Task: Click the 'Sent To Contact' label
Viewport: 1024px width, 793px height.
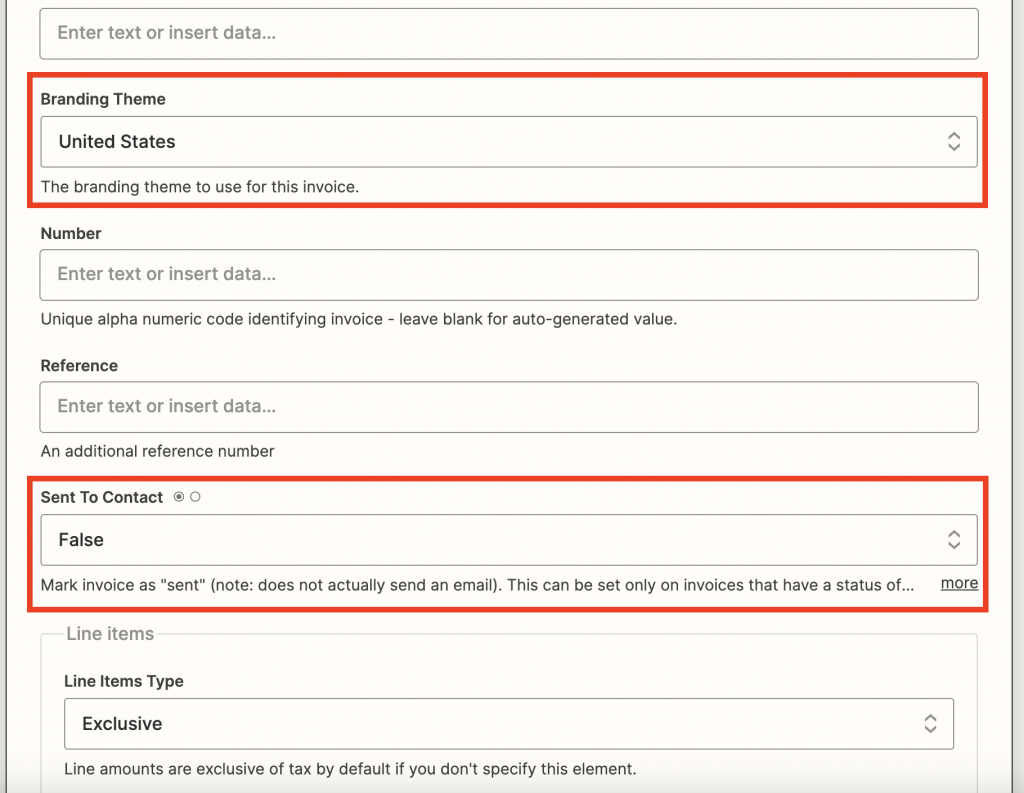Action: 102,497
